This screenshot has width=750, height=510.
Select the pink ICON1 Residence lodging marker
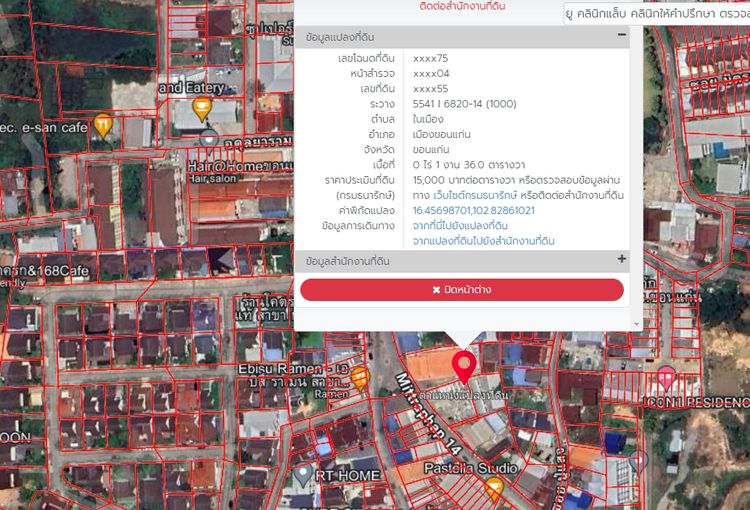click(666, 378)
